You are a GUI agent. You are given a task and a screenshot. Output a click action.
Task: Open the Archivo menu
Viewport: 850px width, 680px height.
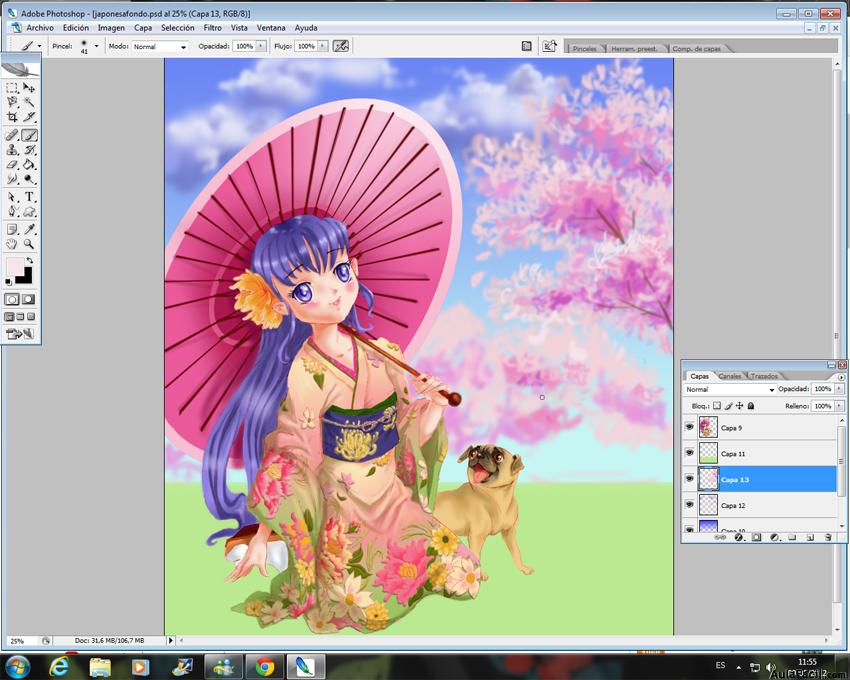(40, 28)
